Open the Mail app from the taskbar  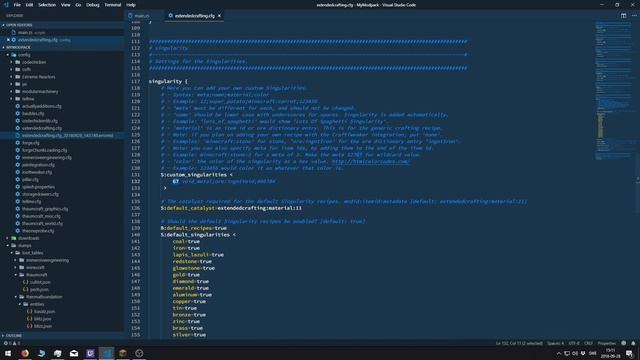pyautogui.click(x=74, y=353)
